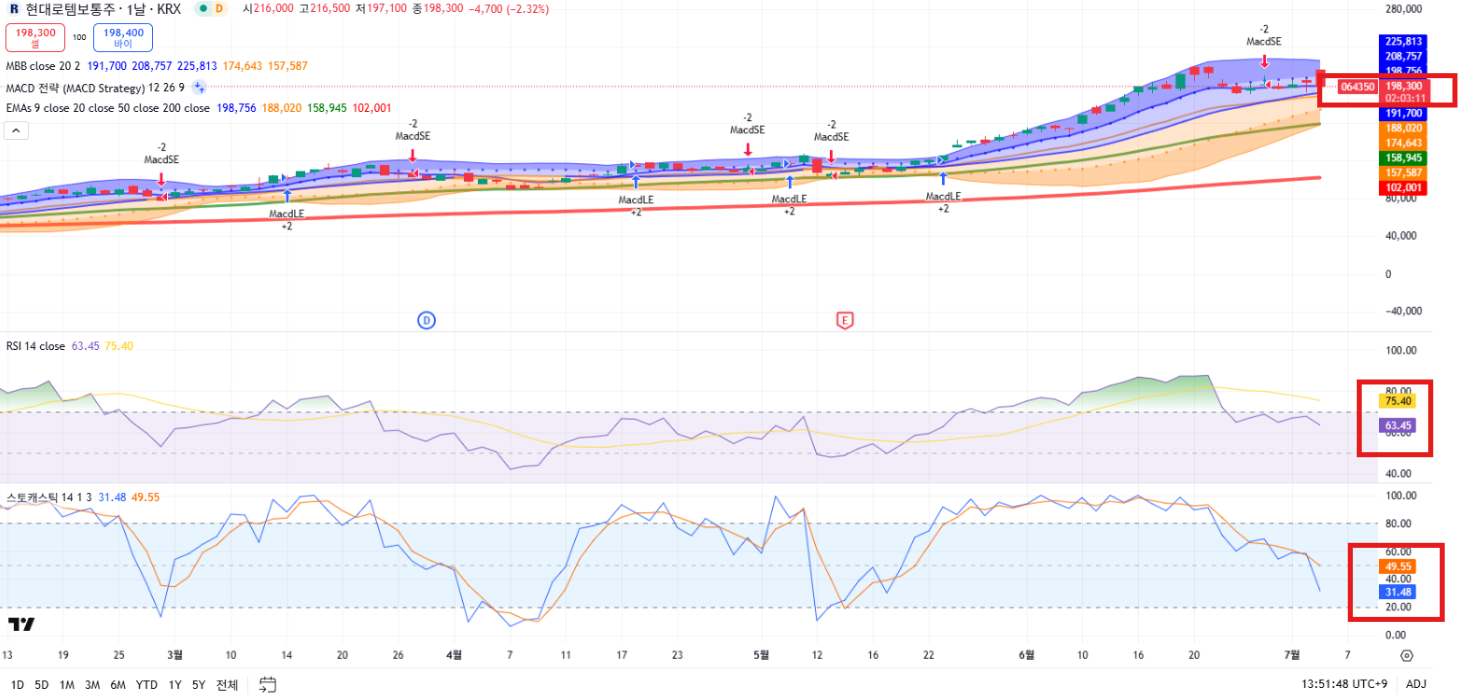This screenshot has height=695, width=1458.
Task: Switch to the YTD time range
Action: pos(147,685)
